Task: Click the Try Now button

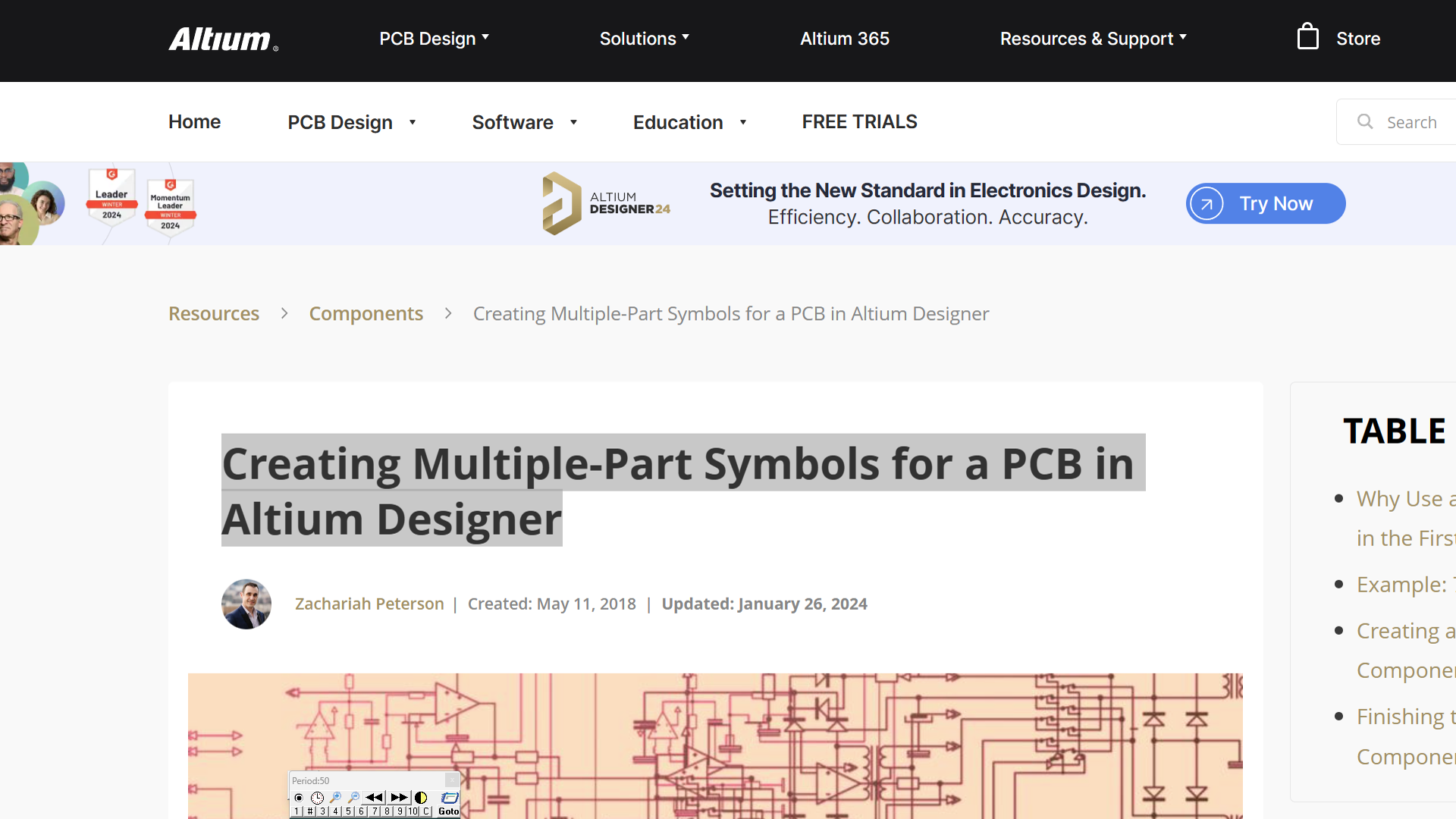Action: (1266, 203)
